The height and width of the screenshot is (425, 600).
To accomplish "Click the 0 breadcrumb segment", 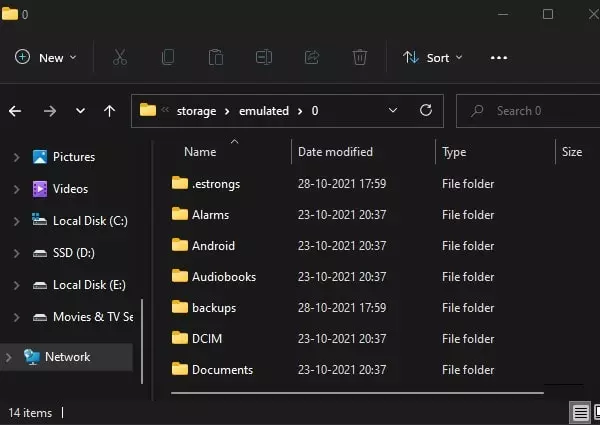I will 315,111.
